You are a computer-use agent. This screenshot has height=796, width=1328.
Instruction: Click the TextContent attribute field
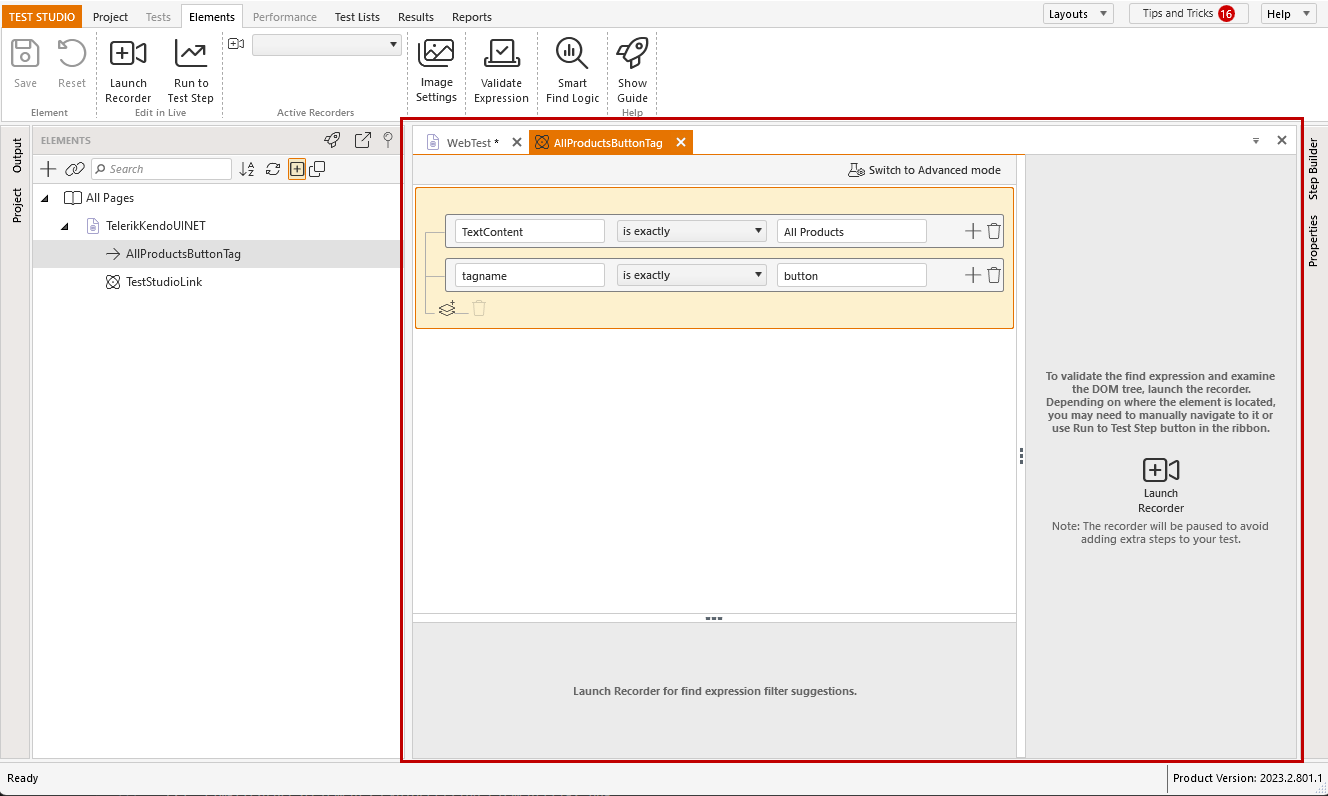click(x=530, y=231)
